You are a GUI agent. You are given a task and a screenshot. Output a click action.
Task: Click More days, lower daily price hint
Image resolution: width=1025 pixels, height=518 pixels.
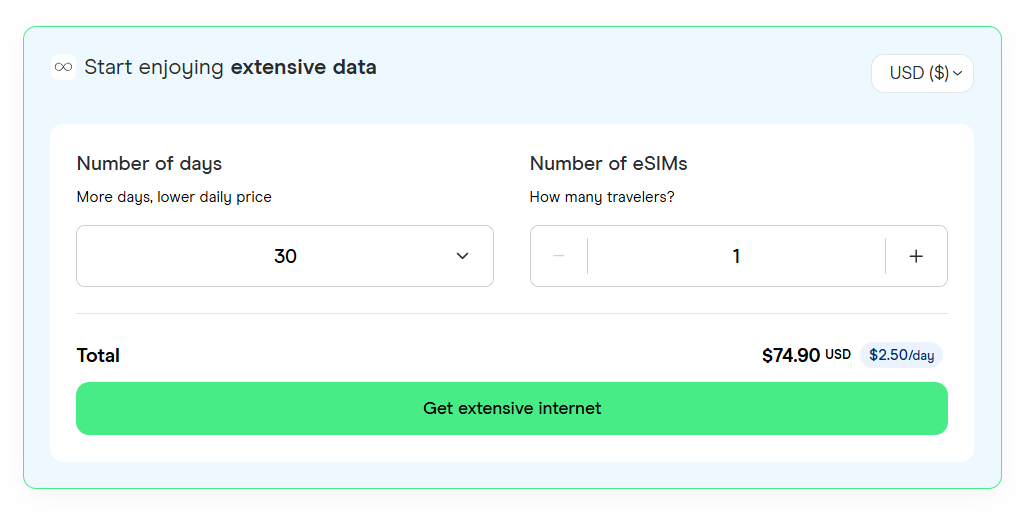click(174, 197)
